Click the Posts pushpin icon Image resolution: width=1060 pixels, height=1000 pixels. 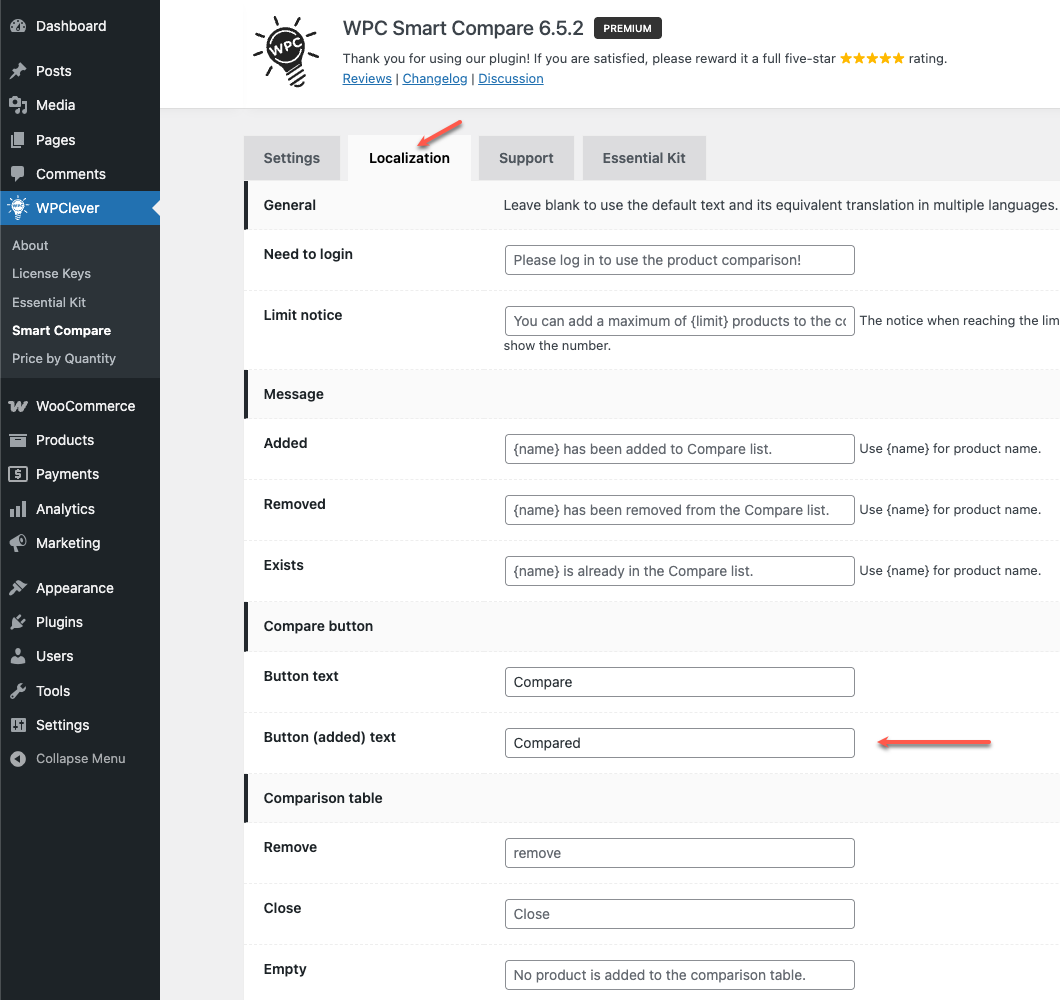point(18,71)
